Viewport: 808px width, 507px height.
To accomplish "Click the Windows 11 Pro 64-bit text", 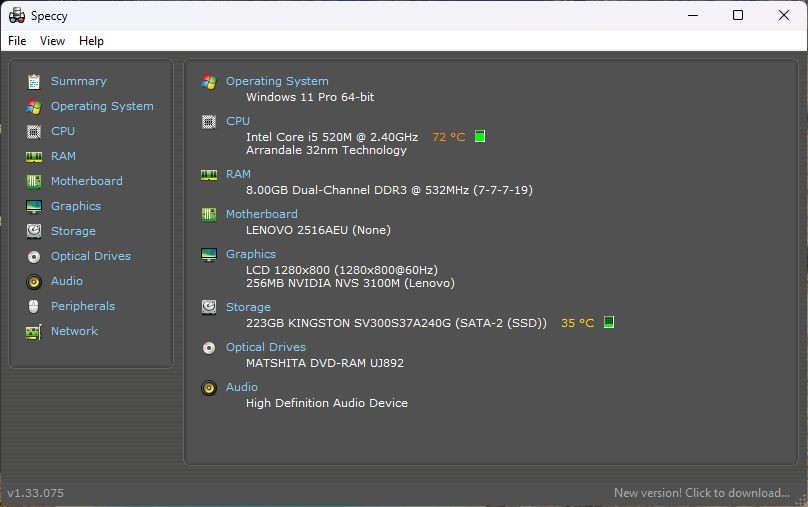I will [x=310, y=97].
